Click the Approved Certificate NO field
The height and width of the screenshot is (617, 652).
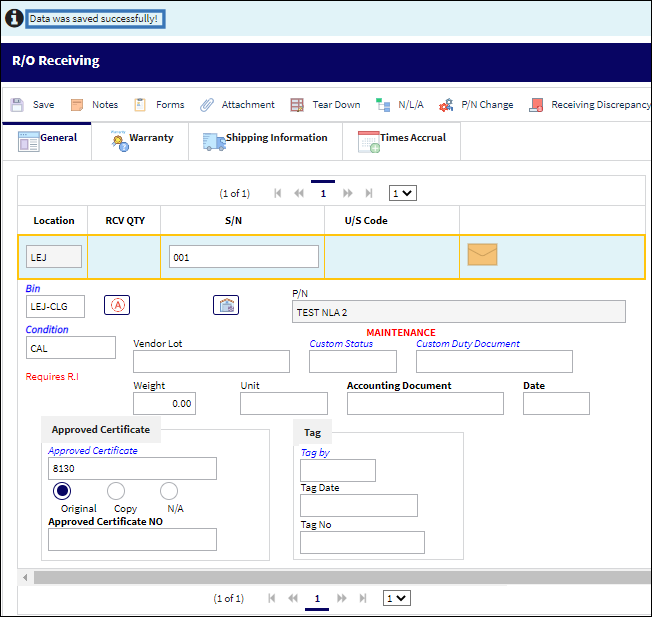click(x=132, y=540)
